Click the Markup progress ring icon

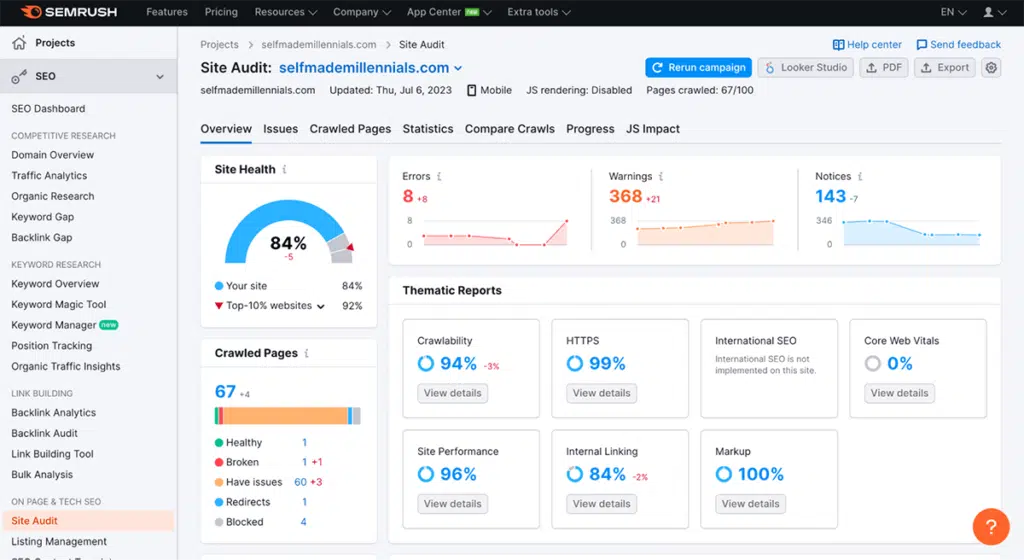[x=724, y=474]
